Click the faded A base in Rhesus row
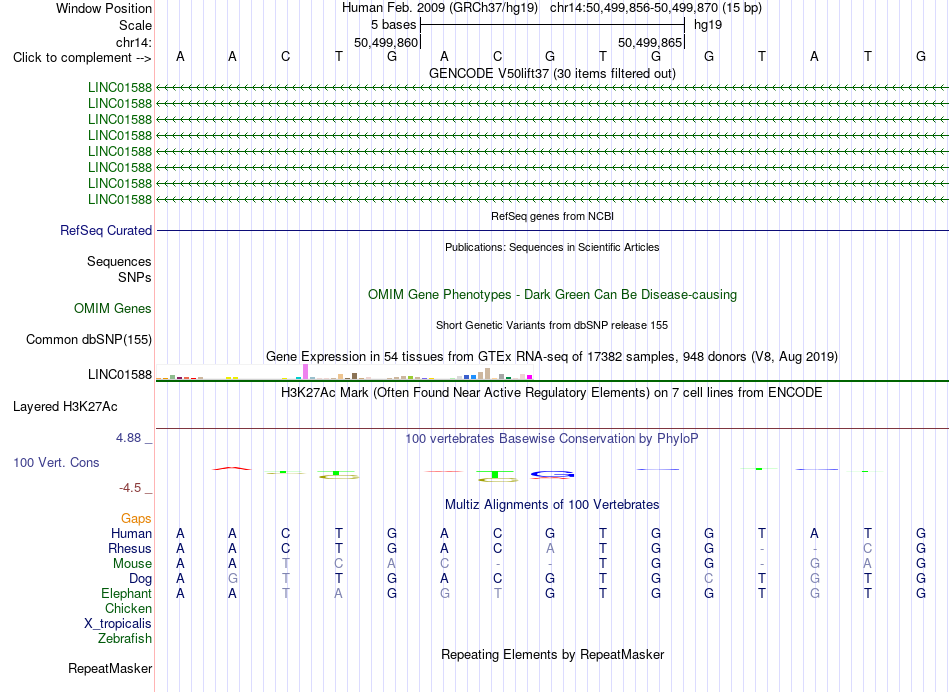The width and height of the screenshot is (950, 692). [x=550, y=548]
